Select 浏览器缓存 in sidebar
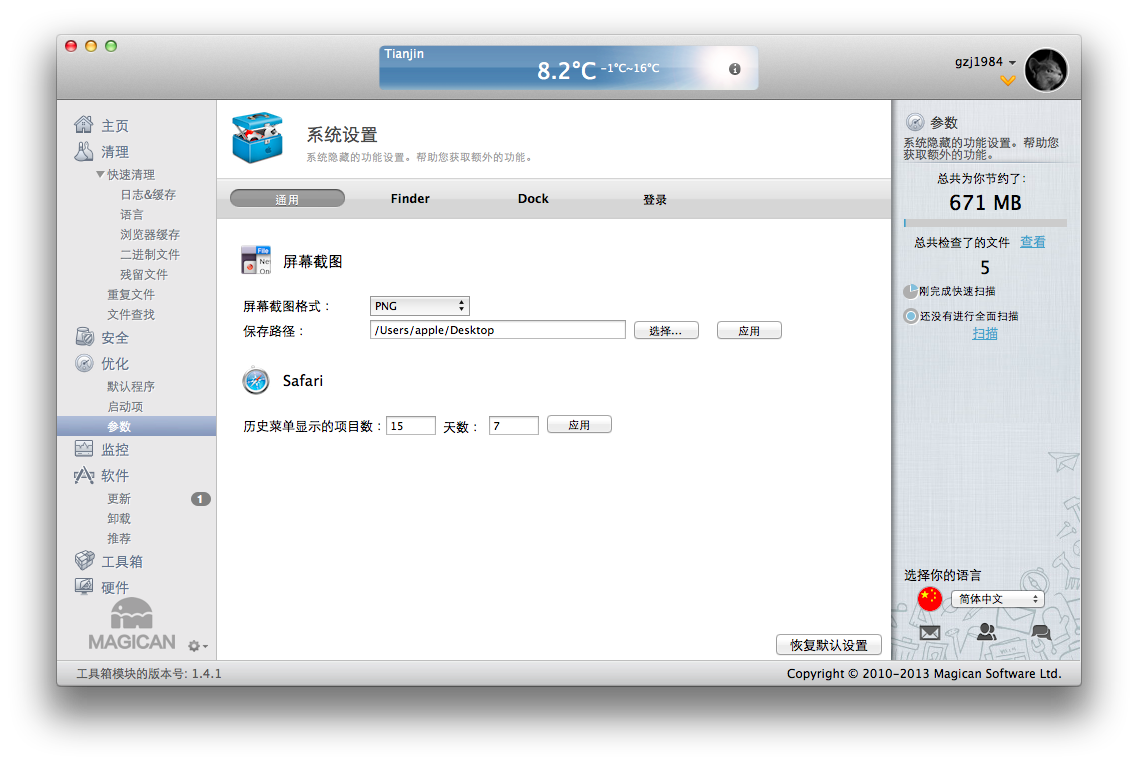The image size is (1138, 765). tap(150, 234)
